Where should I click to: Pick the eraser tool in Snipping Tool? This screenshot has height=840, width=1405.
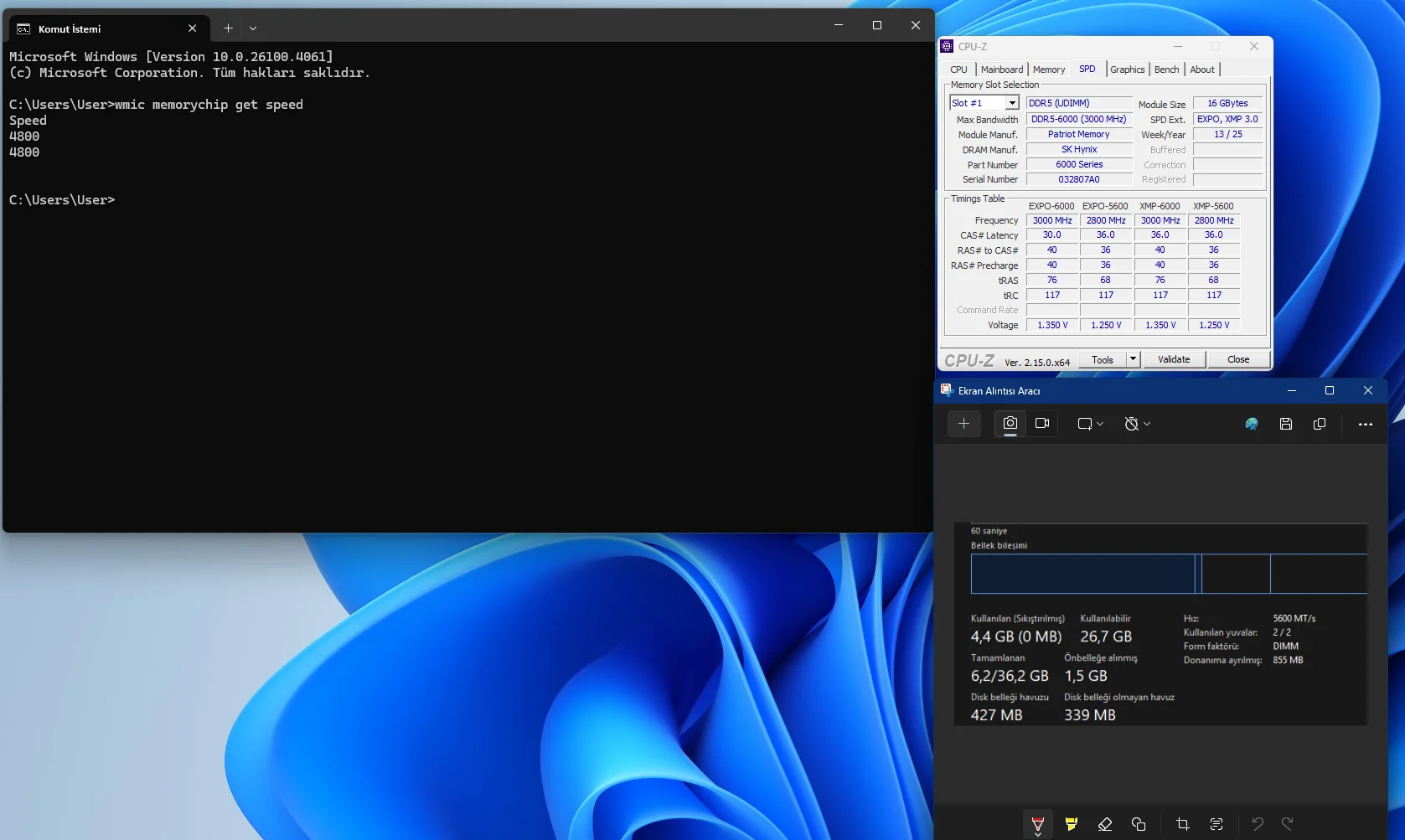coord(1105,823)
